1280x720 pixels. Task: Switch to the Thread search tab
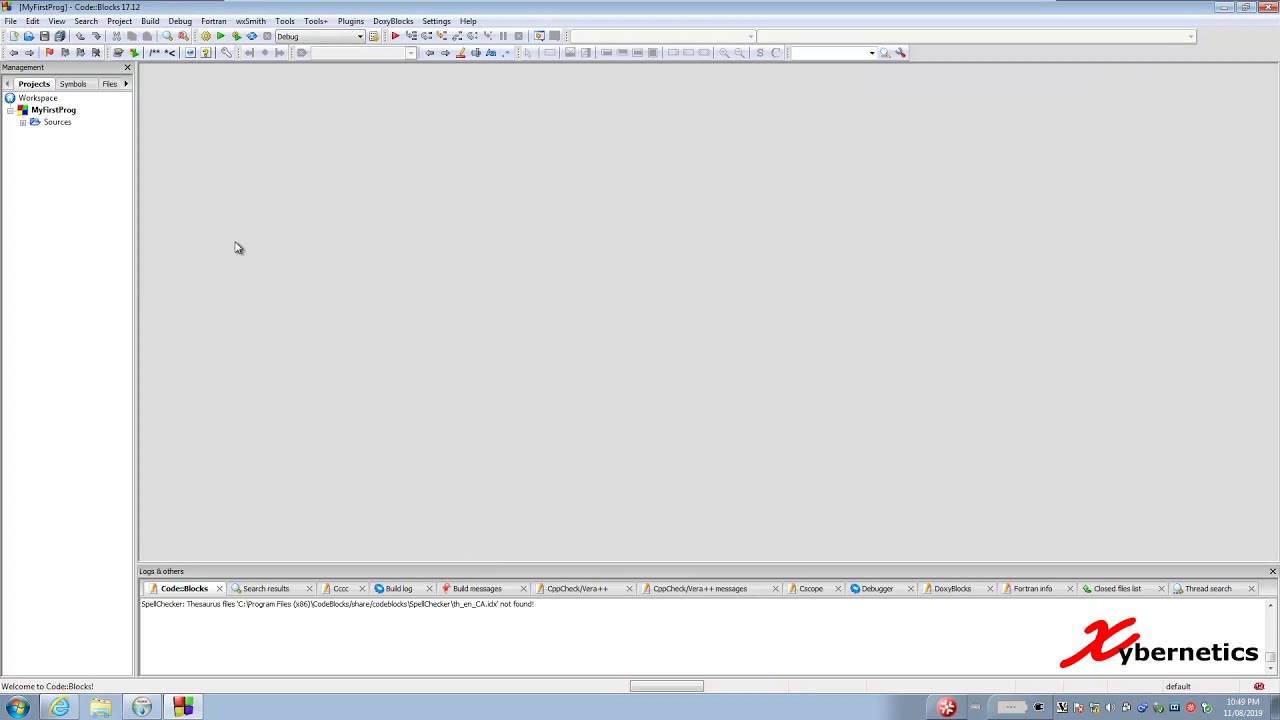coord(1208,589)
